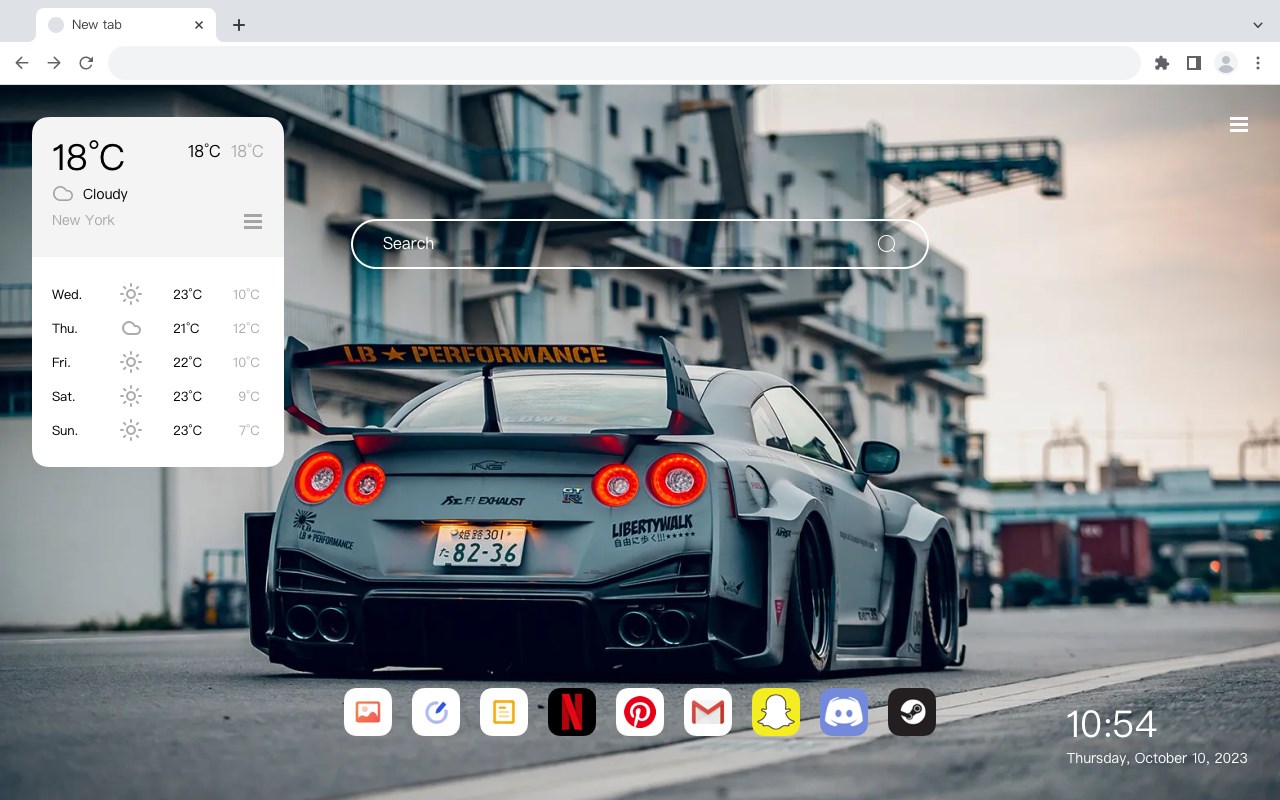Open the Steam shortcut
The width and height of the screenshot is (1280, 800).
[912, 712]
